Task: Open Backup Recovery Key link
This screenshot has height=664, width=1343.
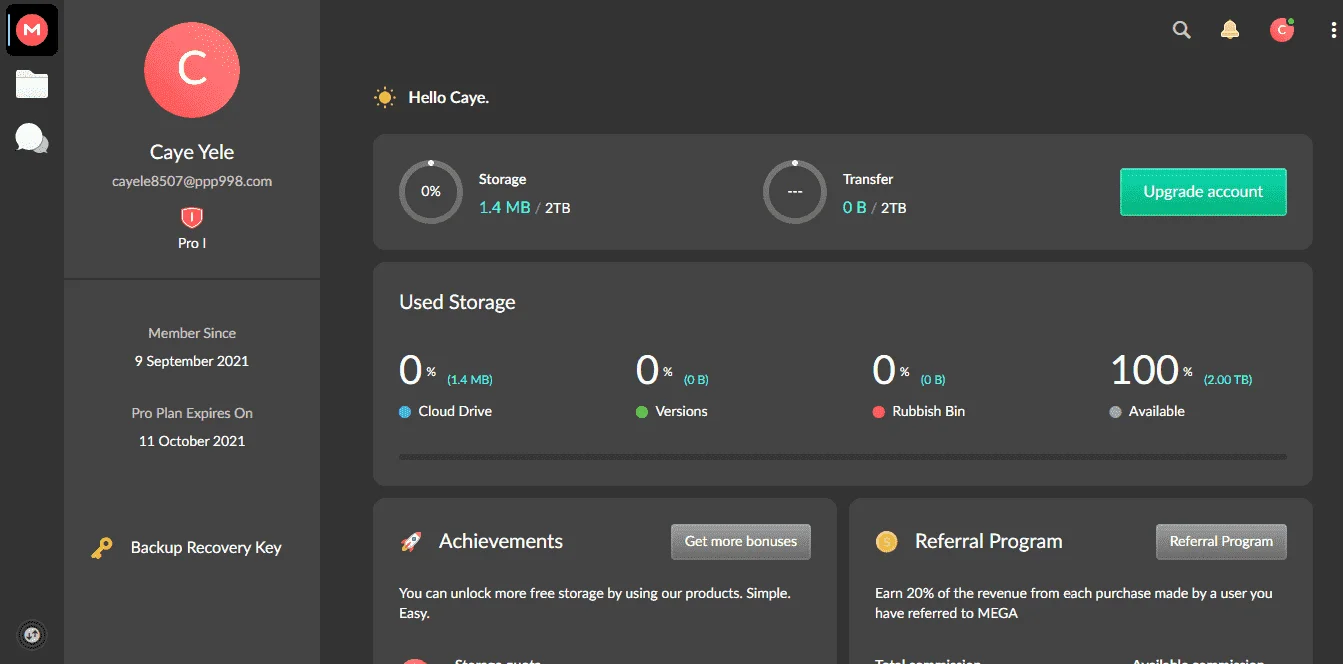Action: [206, 548]
